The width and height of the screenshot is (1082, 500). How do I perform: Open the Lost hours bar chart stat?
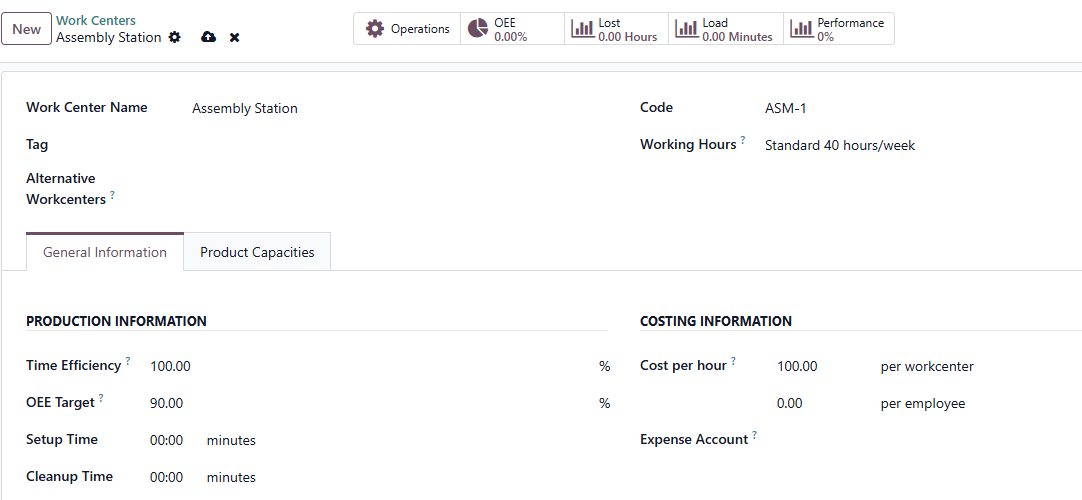(582, 29)
